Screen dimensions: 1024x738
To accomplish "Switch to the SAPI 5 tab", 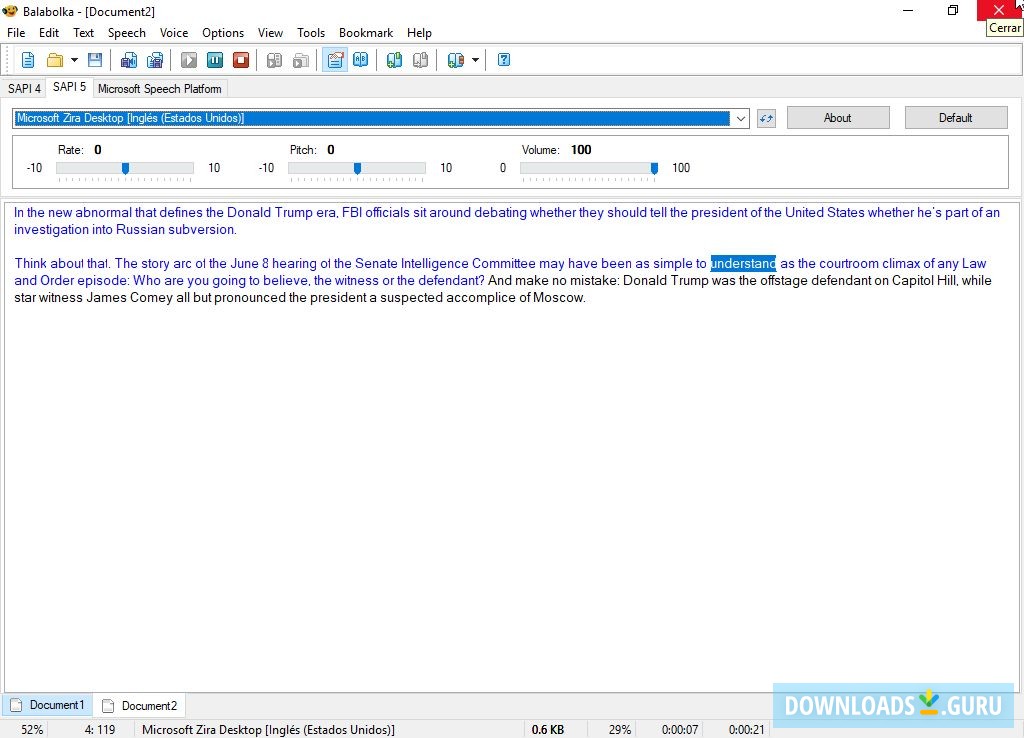I will pos(69,87).
